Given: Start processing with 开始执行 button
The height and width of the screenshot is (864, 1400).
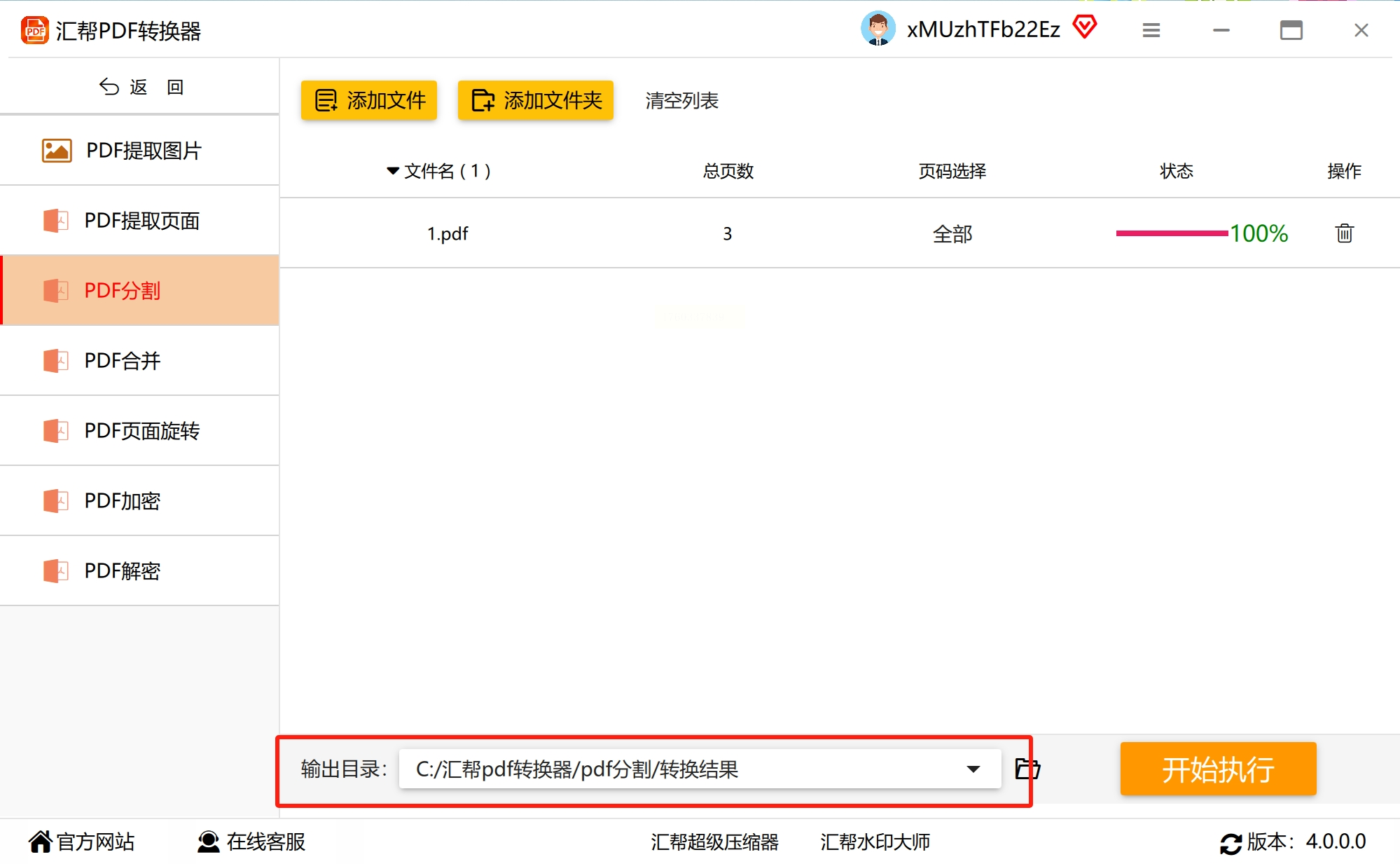Looking at the screenshot, I should pyautogui.click(x=1217, y=769).
